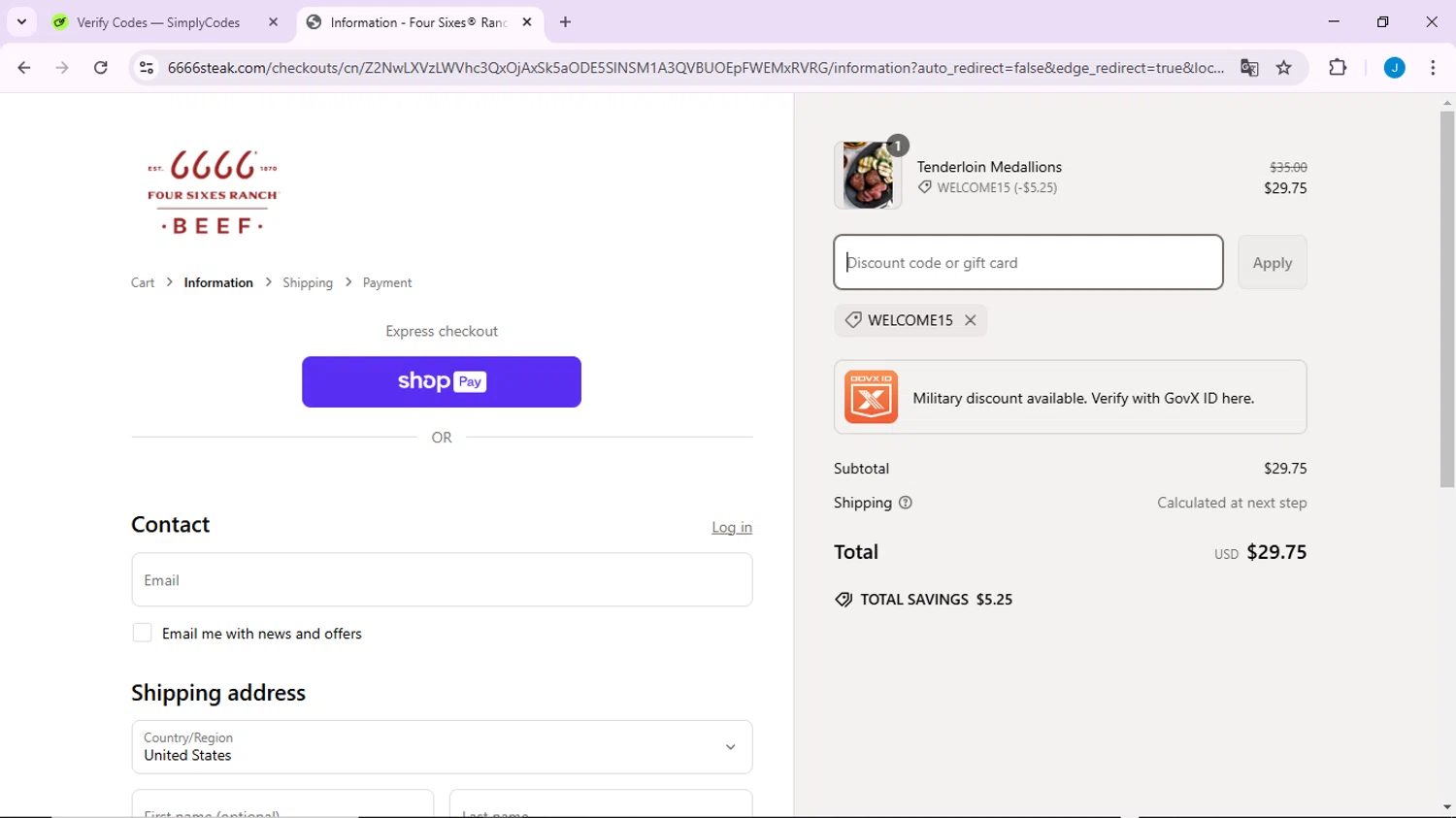Bookmark this page with the star icon
Screen dimensions: 1456x818
click(x=1284, y=68)
